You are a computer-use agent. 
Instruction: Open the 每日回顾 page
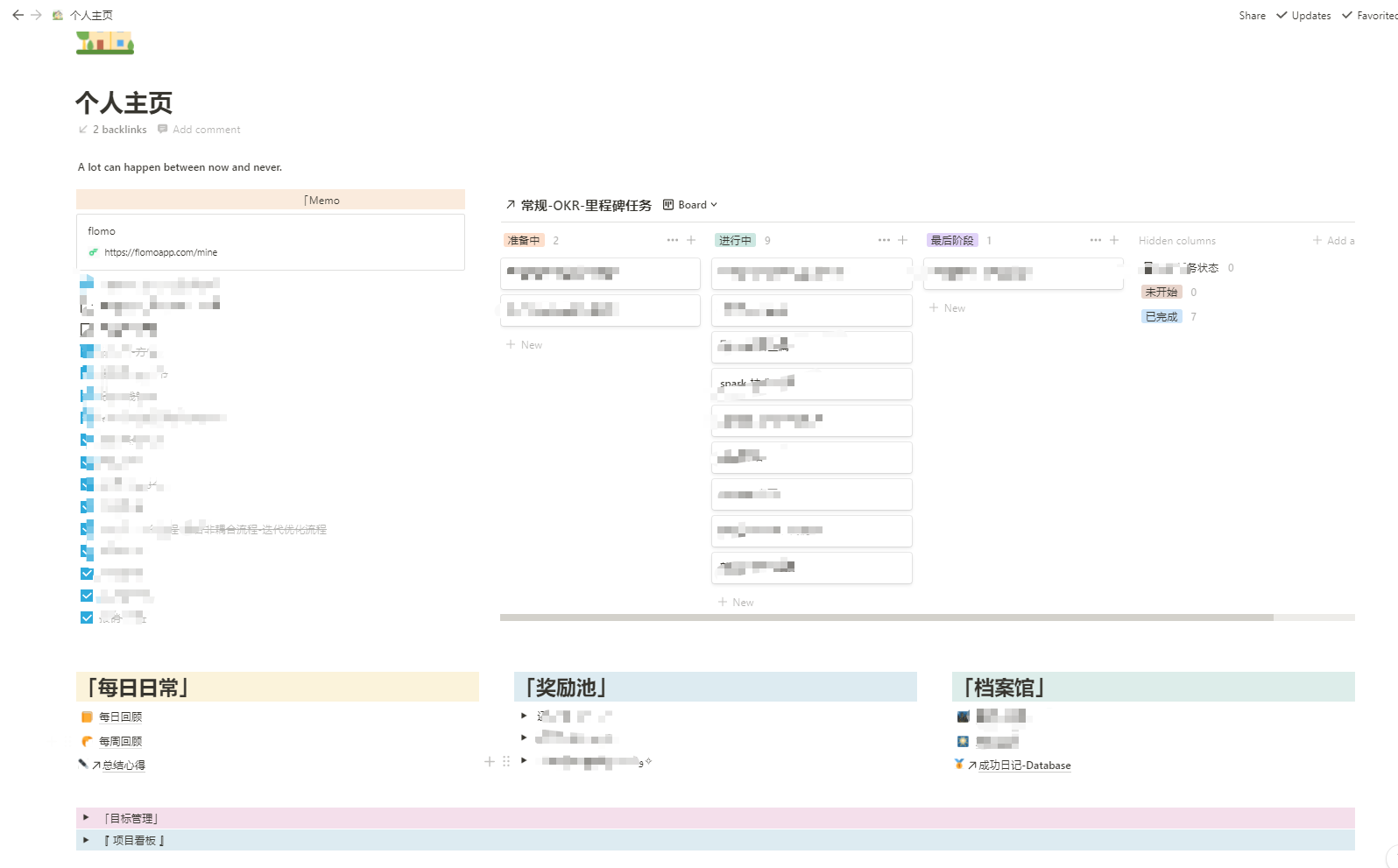[120, 716]
